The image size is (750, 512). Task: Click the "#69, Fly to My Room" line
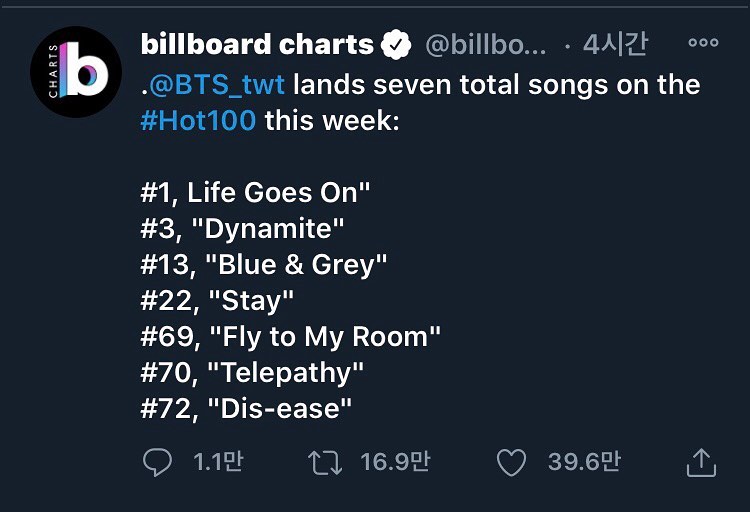[290, 336]
